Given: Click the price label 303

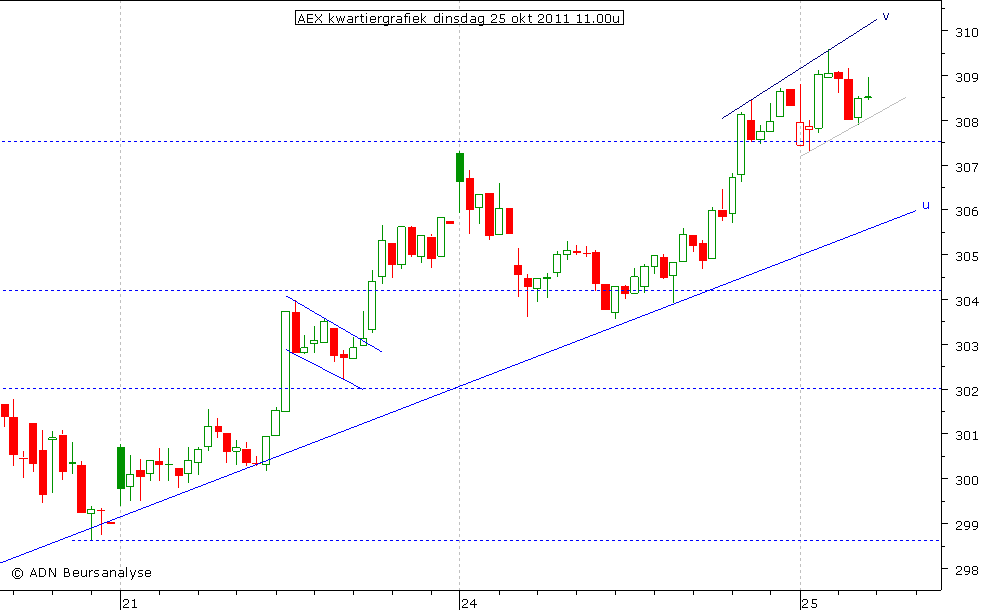Looking at the screenshot, I should (966, 346).
